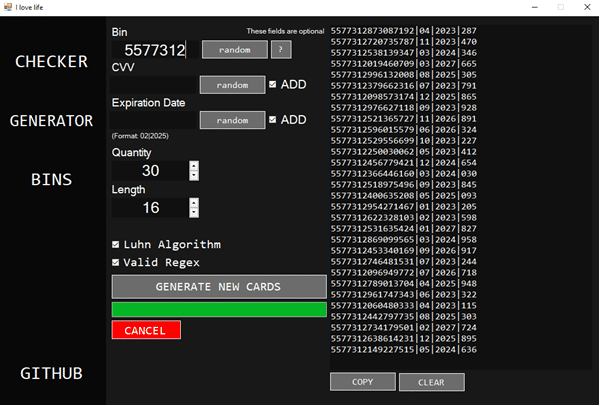Click the COPY button below the output
The image size is (600, 406).
click(x=363, y=382)
